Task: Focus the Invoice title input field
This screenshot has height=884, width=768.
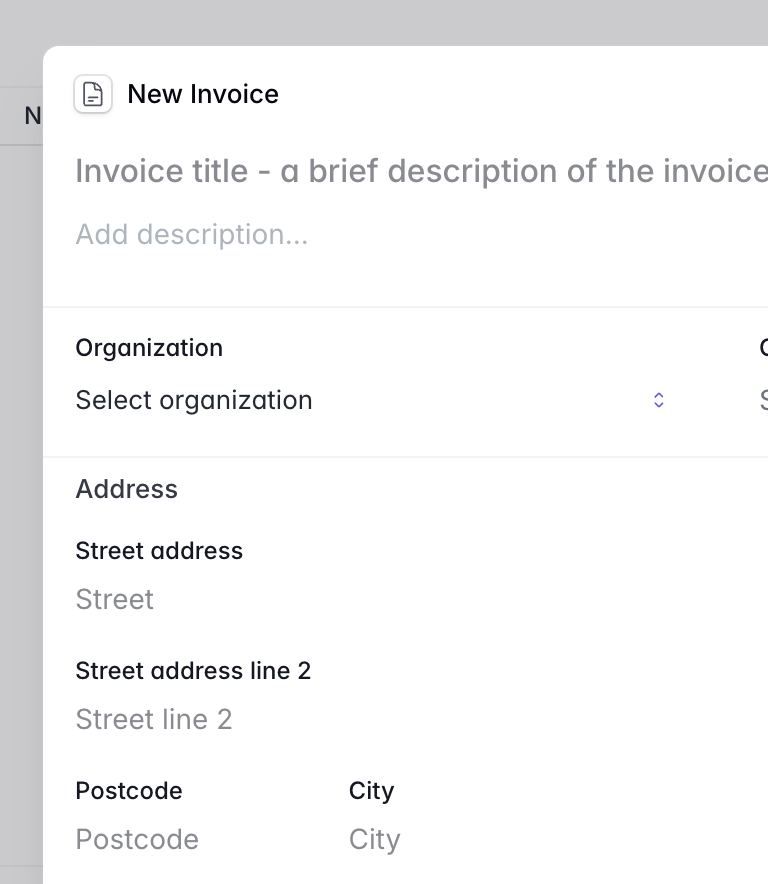Action: pyautogui.click(x=421, y=171)
